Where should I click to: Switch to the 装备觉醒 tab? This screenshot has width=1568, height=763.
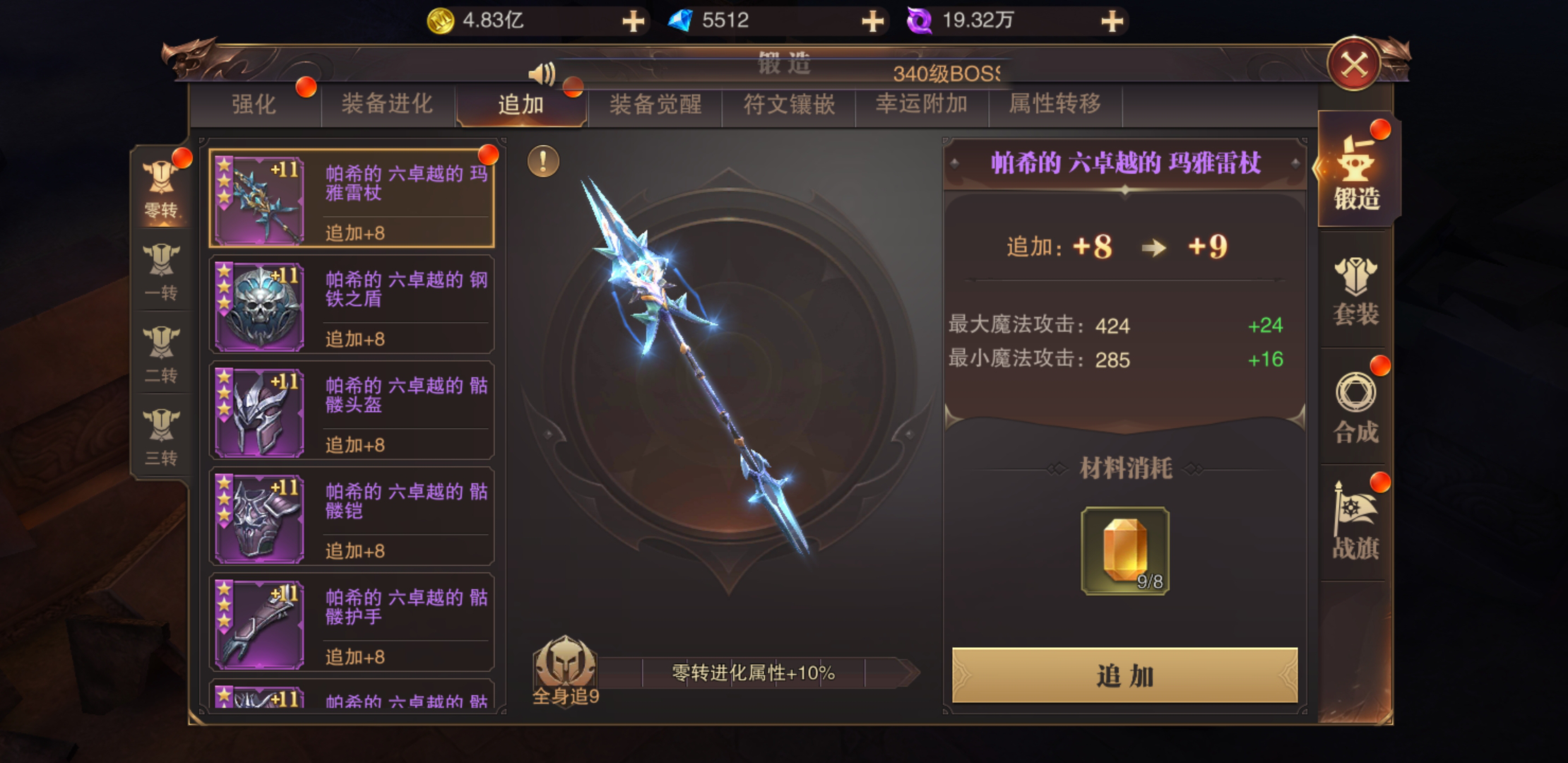coord(655,105)
